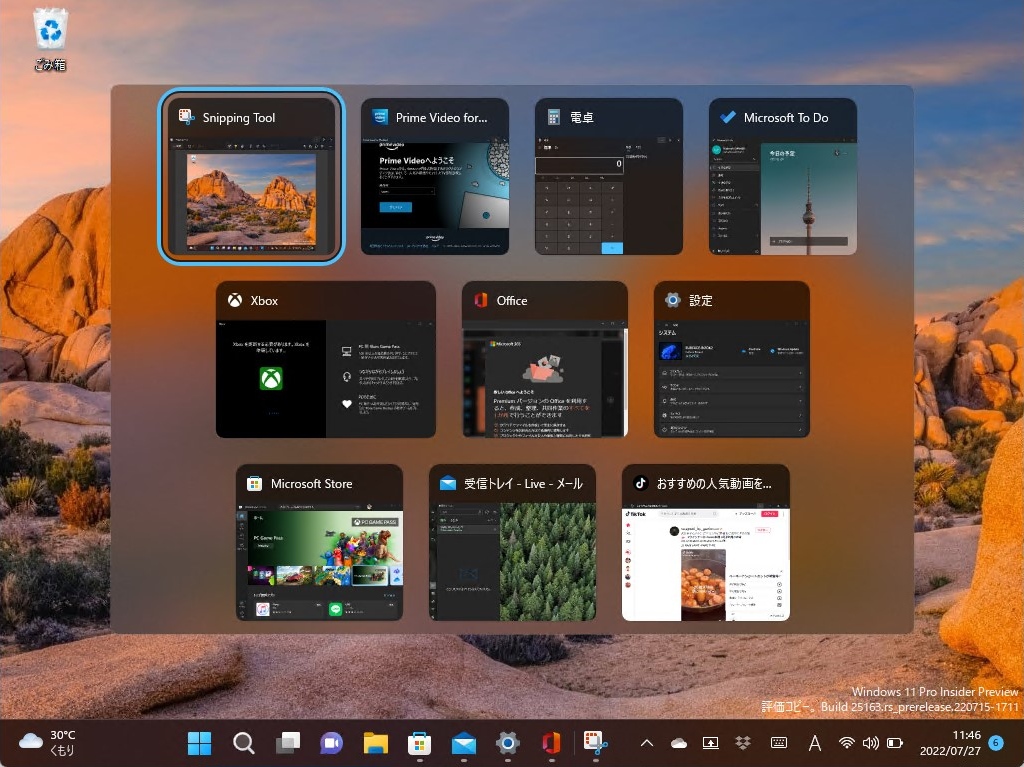
Task: Open taskbar Search magnifier
Action: point(244,743)
